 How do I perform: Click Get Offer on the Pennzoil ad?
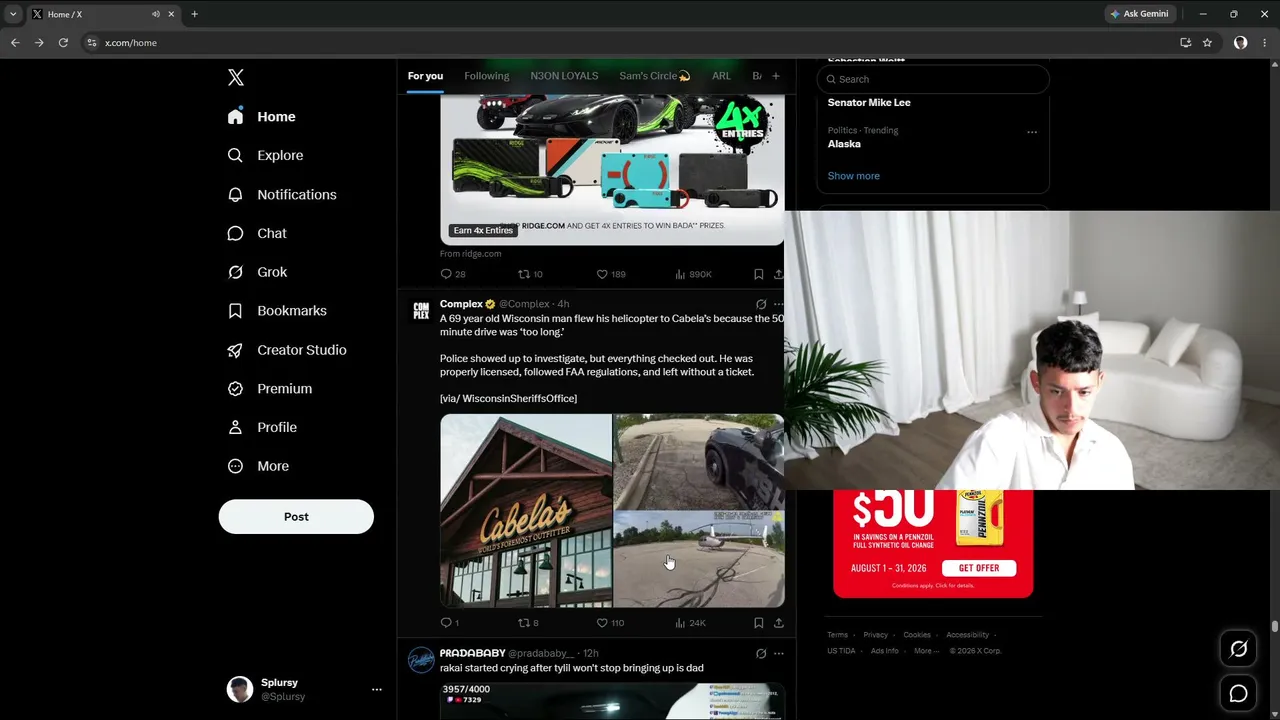pos(979,568)
